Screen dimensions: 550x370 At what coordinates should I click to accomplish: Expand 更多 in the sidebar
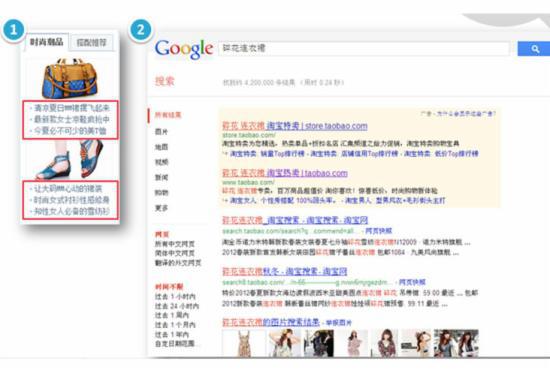pyautogui.click(x=161, y=208)
